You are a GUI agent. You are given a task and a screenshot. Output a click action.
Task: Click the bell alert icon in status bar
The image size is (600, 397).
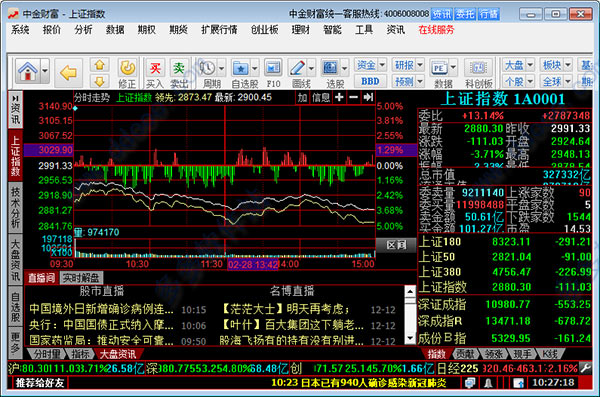(488, 383)
